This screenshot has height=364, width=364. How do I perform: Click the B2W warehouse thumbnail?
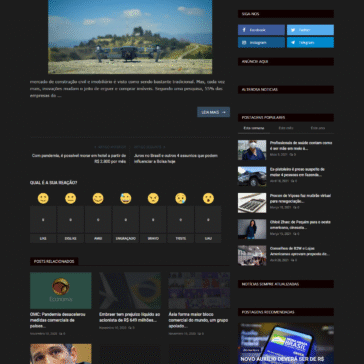coord(252,255)
